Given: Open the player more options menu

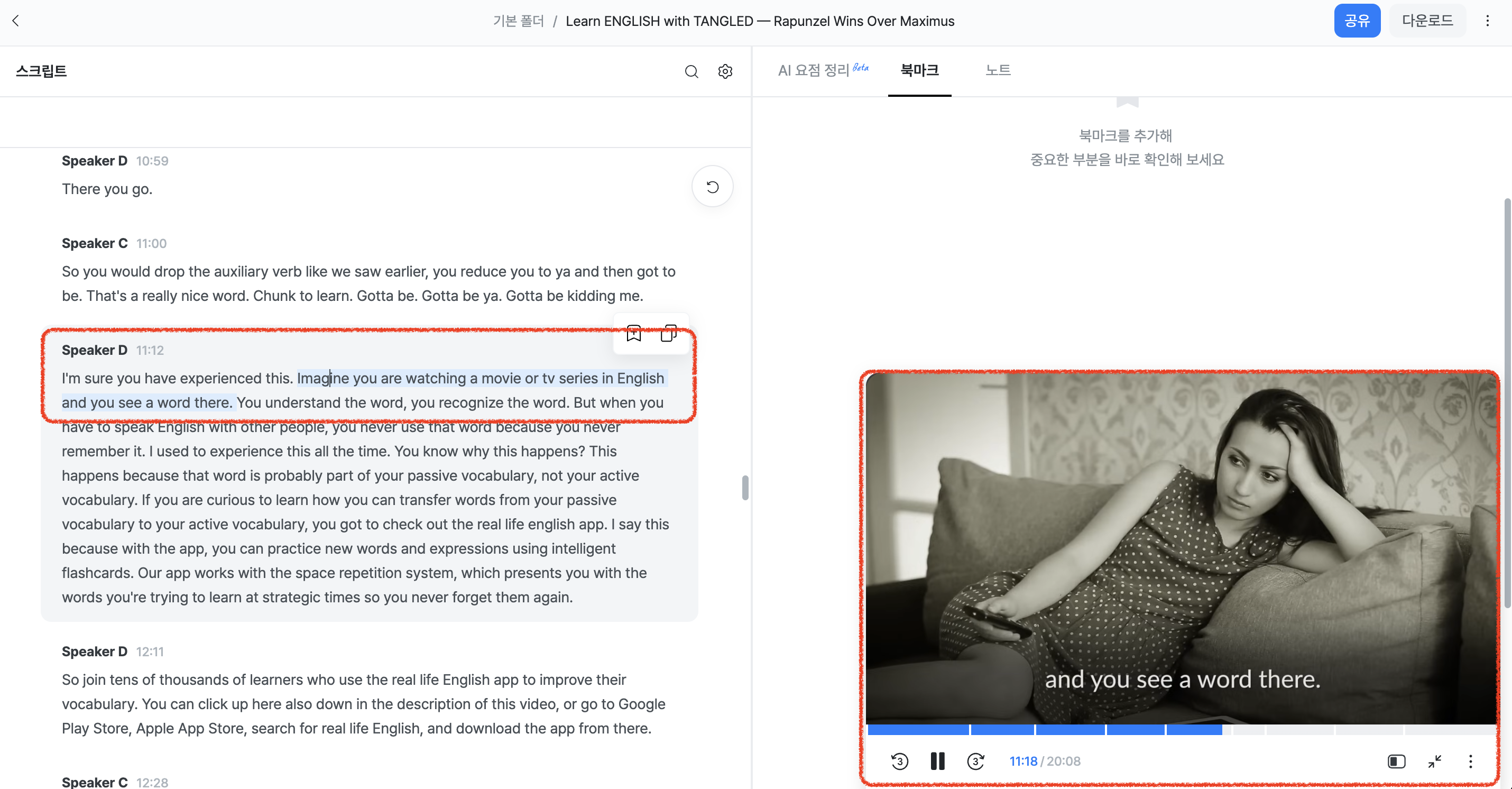Looking at the screenshot, I should coord(1470,762).
